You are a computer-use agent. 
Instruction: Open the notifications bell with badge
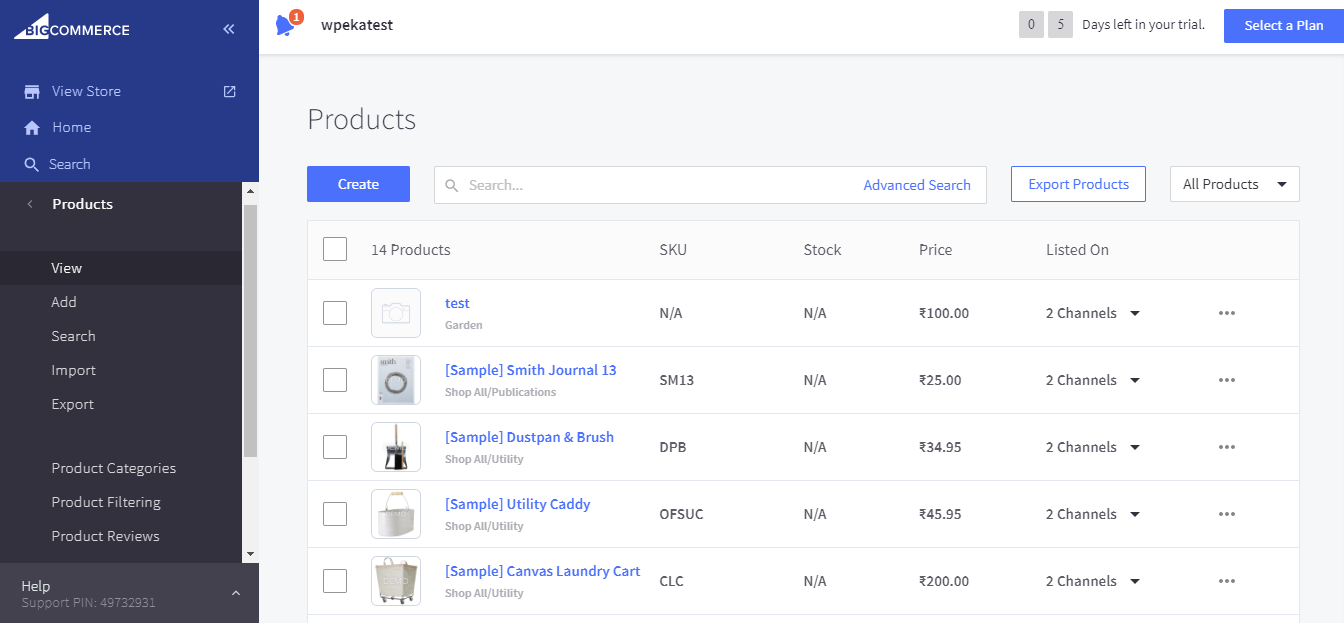tap(283, 24)
